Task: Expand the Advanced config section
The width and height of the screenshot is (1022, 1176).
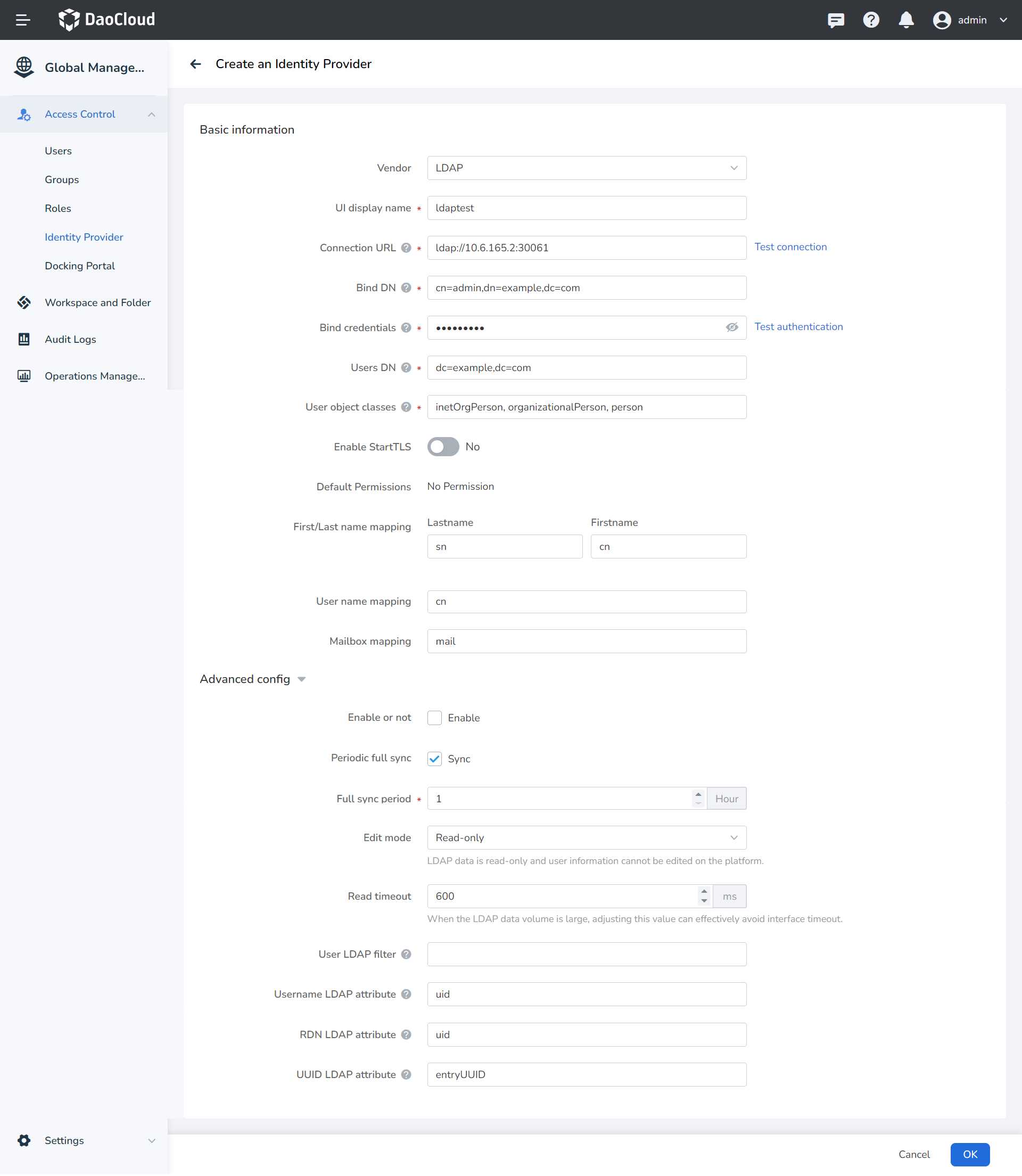Action: pos(302,679)
